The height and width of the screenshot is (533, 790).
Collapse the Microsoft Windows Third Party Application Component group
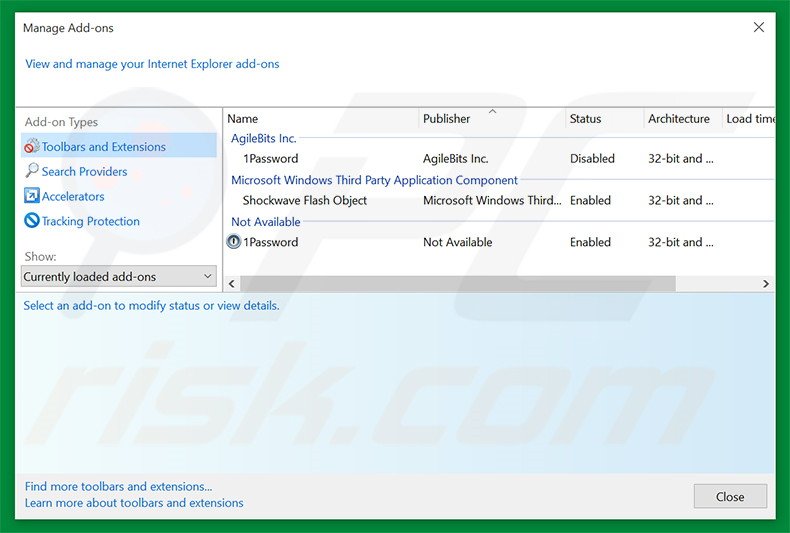coord(374,180)
